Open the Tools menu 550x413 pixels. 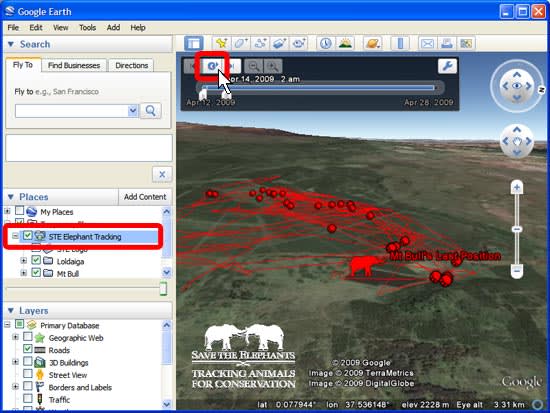(x=87, y=27)
